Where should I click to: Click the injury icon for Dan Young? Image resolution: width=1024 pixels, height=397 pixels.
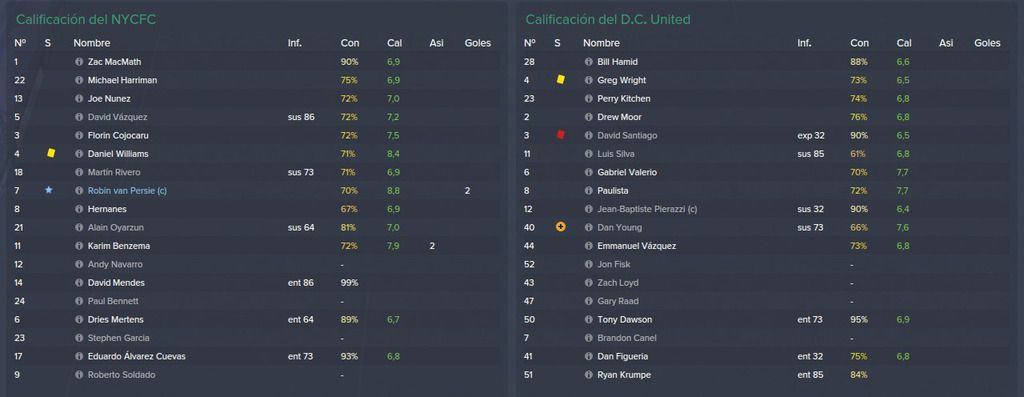click(560, 227)
